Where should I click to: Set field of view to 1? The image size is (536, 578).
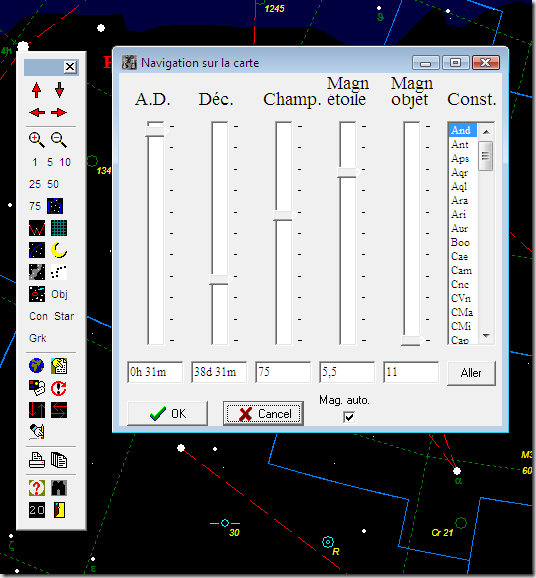point(35,162)
